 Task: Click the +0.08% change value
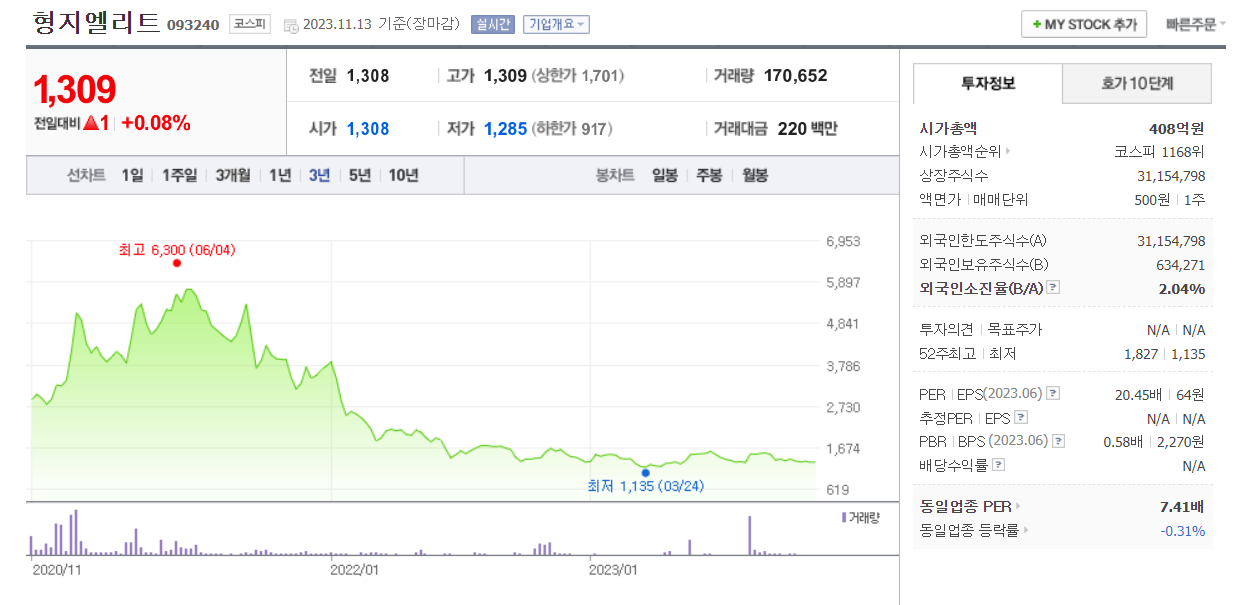click(x=156, y=123)
